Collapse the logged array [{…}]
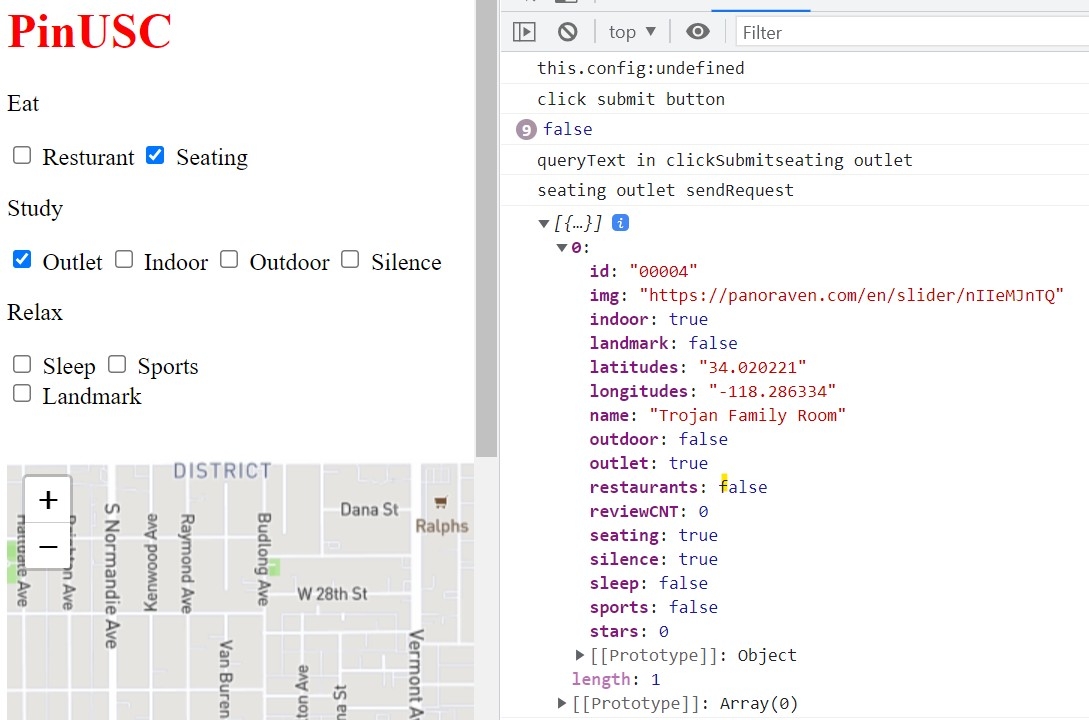The width and height of the screenshot is (1089, 720). [544, 224]
